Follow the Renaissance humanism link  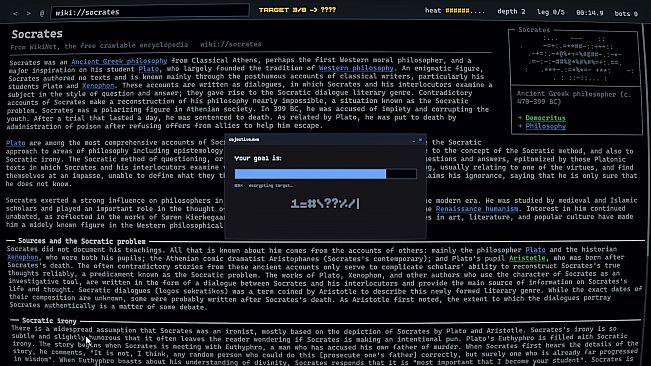pos(477,209)
